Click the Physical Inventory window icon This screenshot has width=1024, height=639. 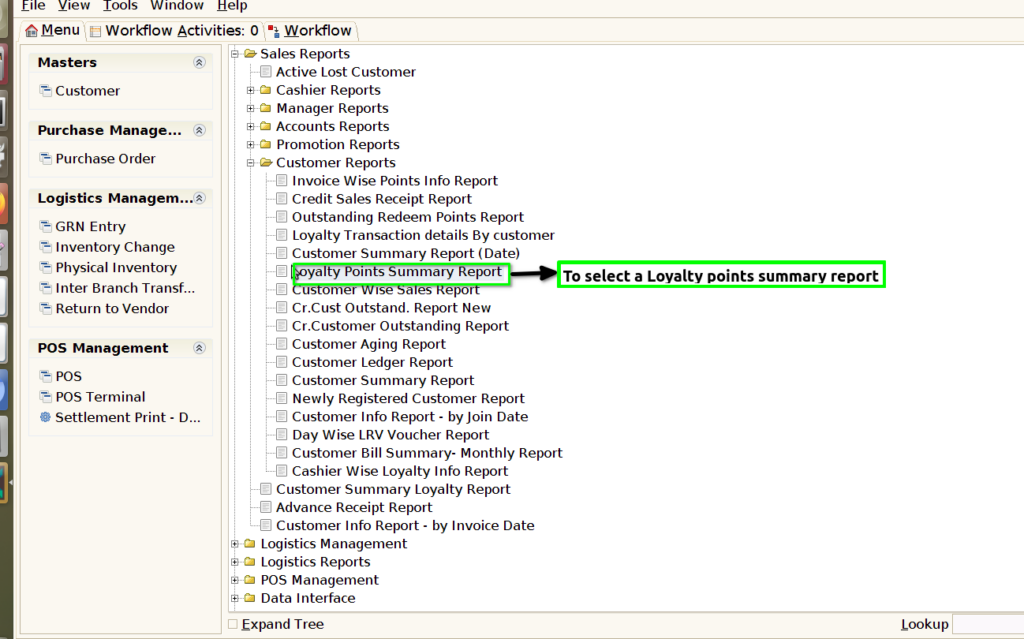click(45, 267)
